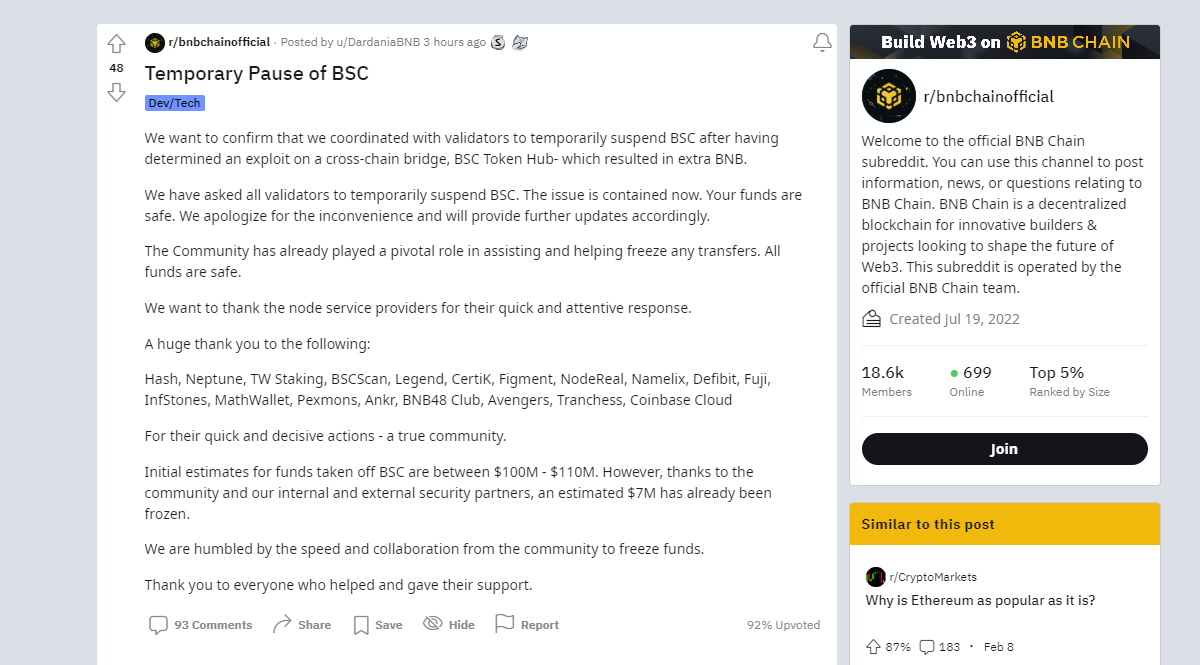
Task: Share this post
Action: pyautogui.click(x=301, y=625)
